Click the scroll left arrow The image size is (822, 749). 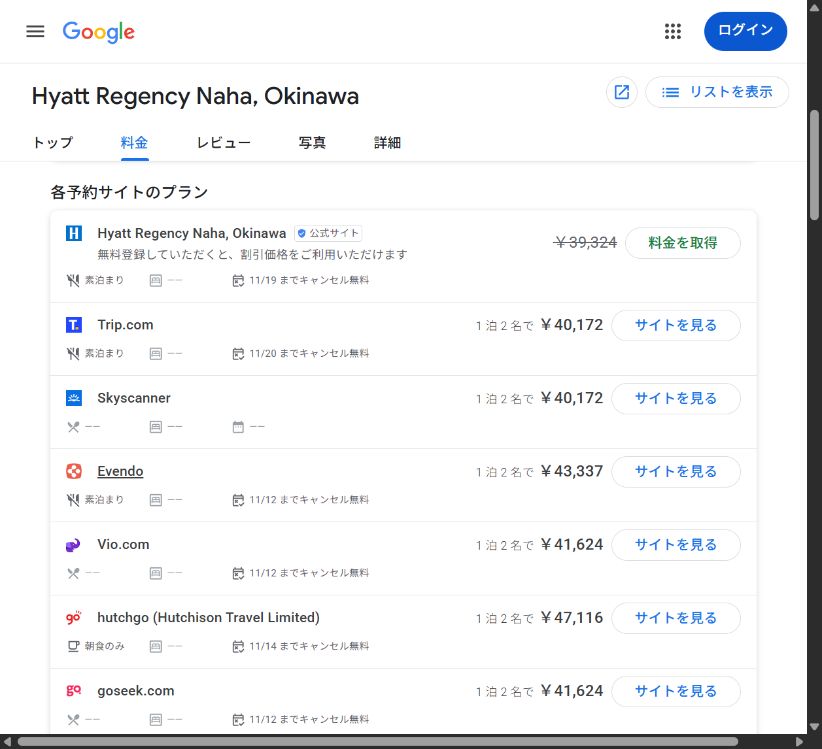tap(7, 742)
